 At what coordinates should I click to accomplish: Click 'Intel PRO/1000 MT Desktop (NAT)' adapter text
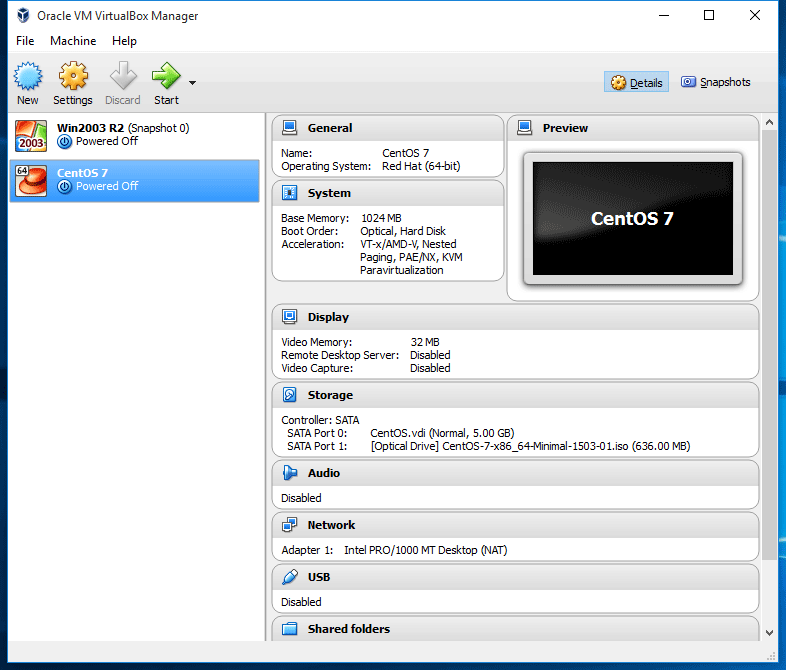click(x=426, y=550)
